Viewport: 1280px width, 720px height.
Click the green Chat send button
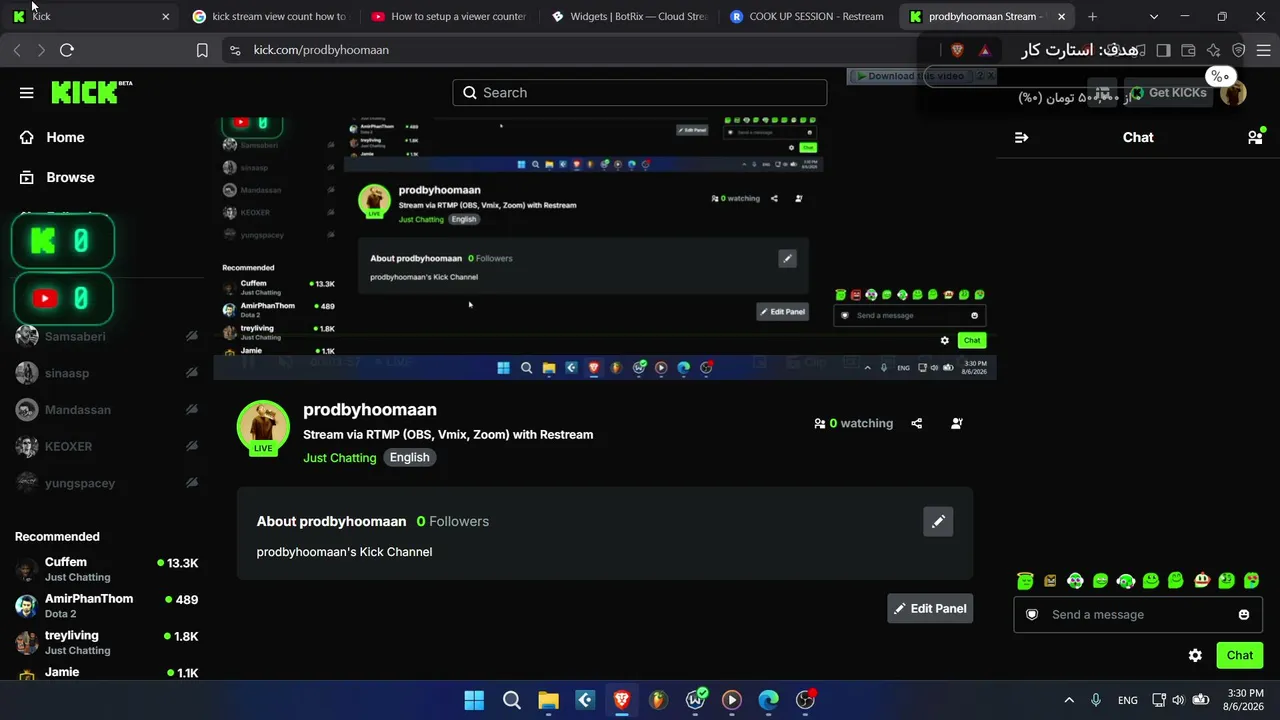1240,656
